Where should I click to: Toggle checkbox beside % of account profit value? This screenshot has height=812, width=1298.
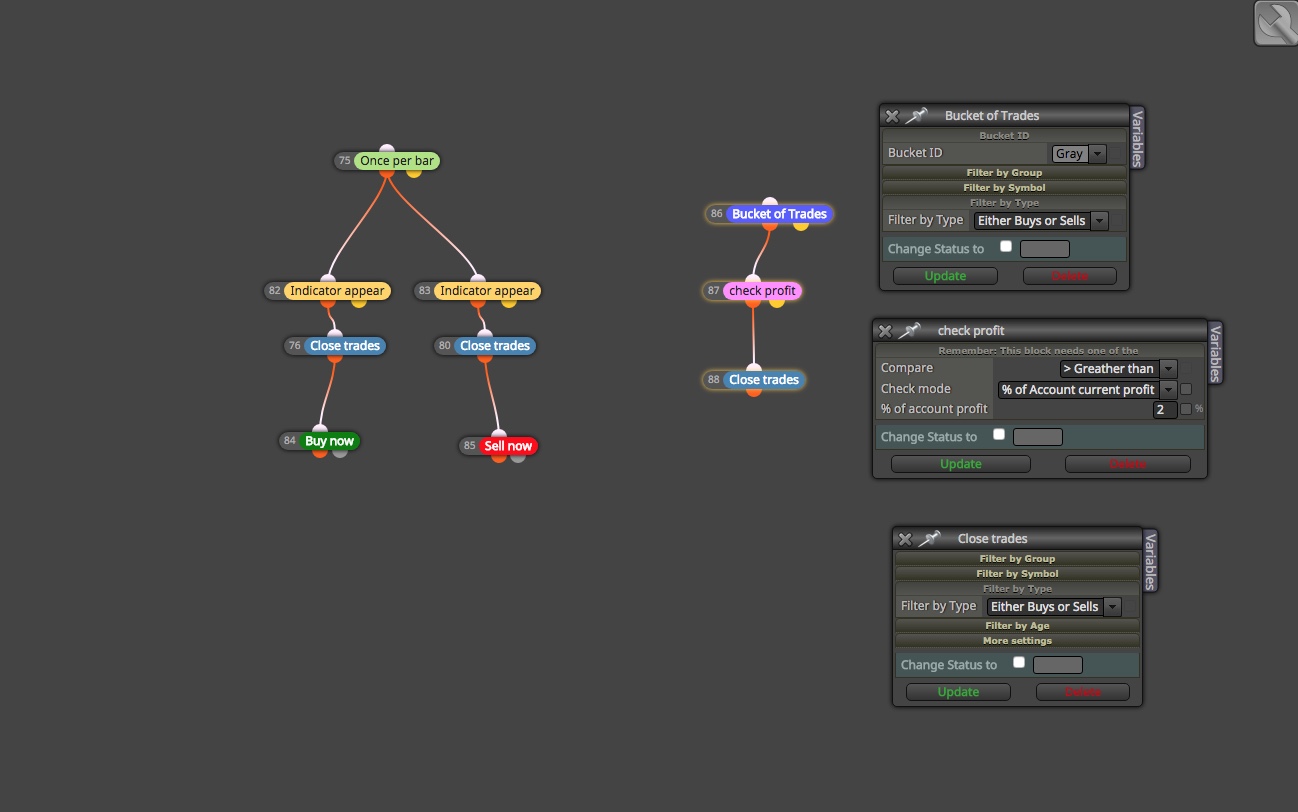pyautogui.click(x=1186, y=409)
